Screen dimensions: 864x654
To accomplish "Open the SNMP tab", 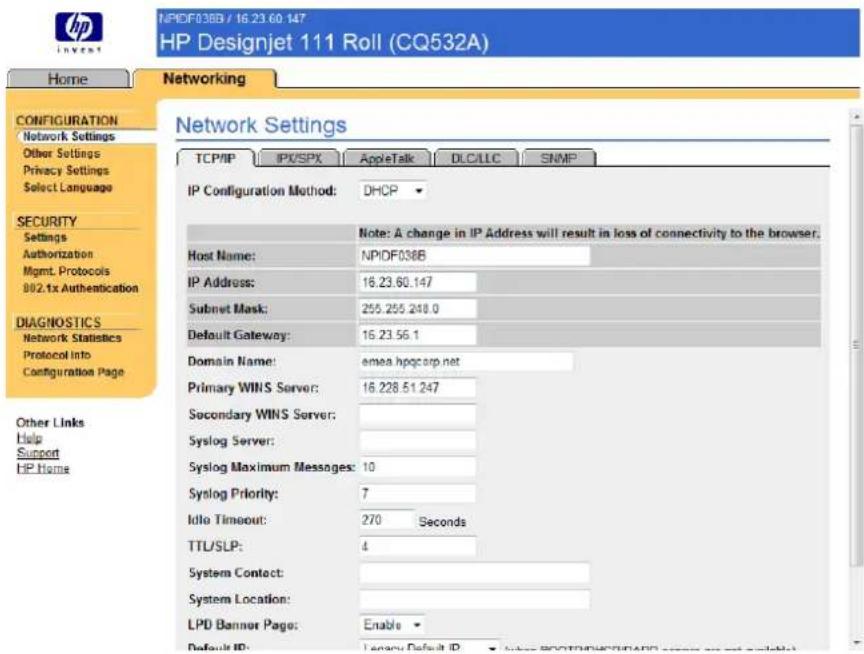I will (559, 159).
